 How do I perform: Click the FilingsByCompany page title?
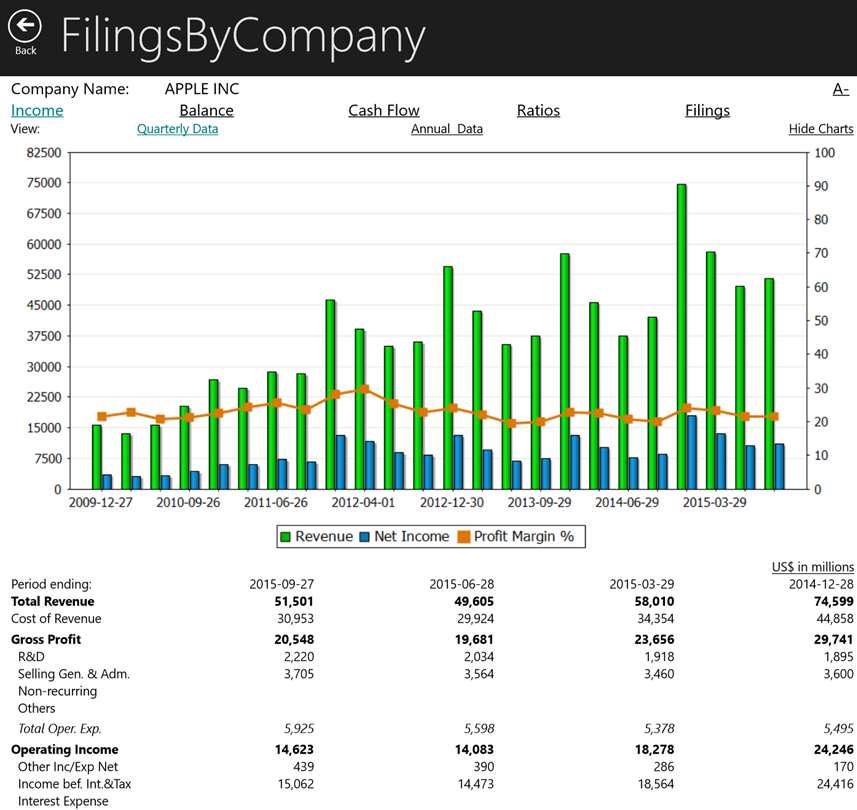[x=243, y=36]
